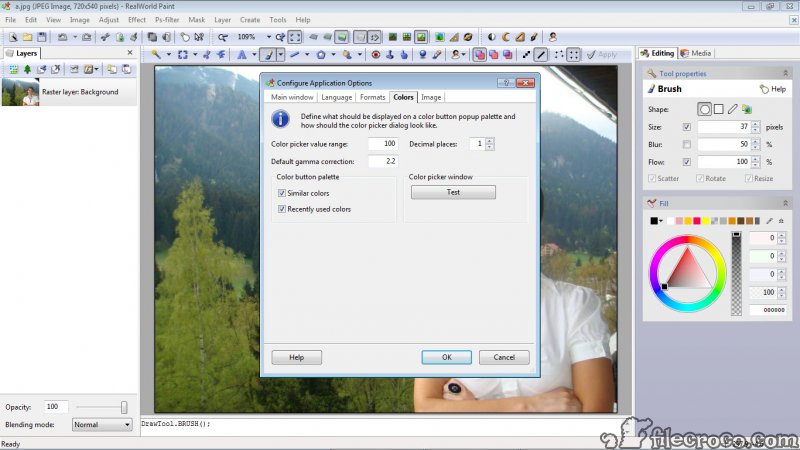Click the color dropper icon in Fill
This screenshot has height=450, width=800.
(x=769, y=221)
